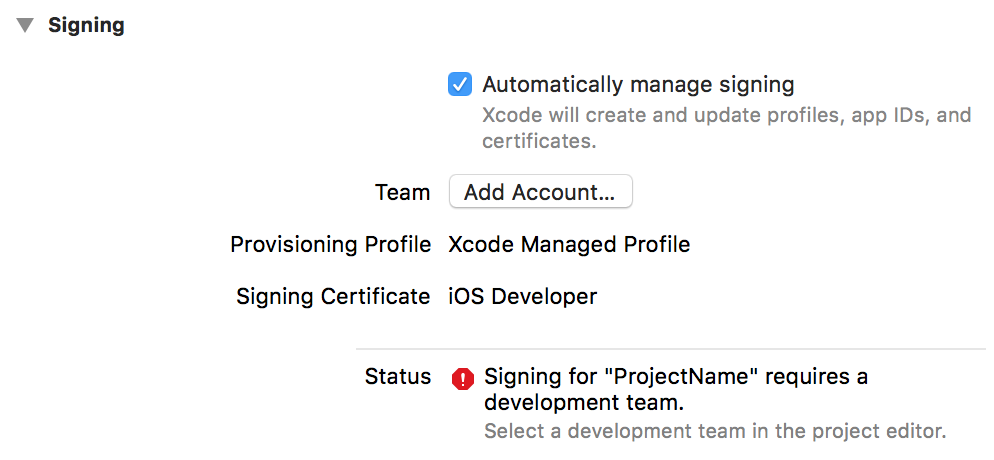Click the Xcode will create profiles description
The width and height of the screenshot is (994, 460).
(x=726, y=128)
